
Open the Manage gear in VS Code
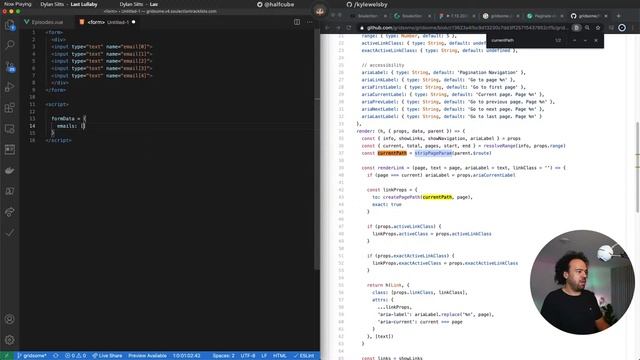click(10, 340)
